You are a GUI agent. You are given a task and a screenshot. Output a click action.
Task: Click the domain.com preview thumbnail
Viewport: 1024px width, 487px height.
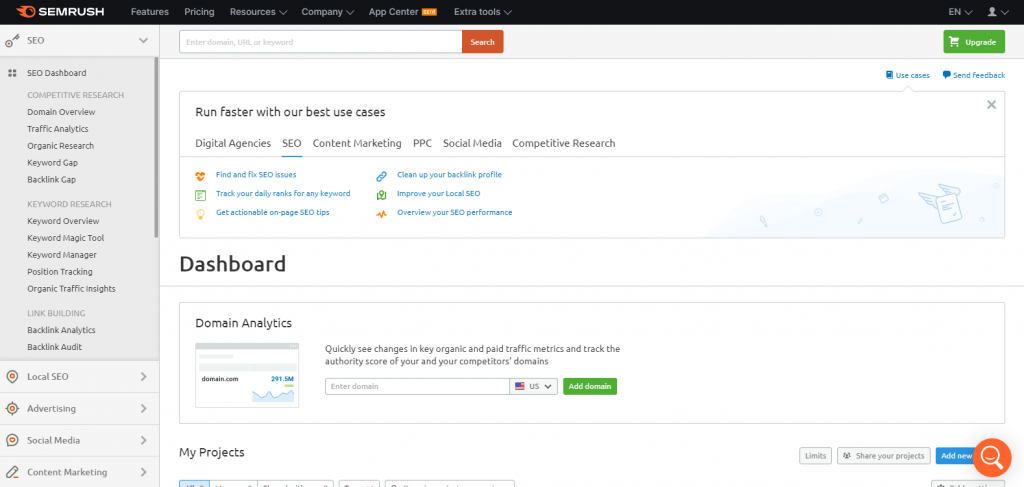click(x=247, y=375)
